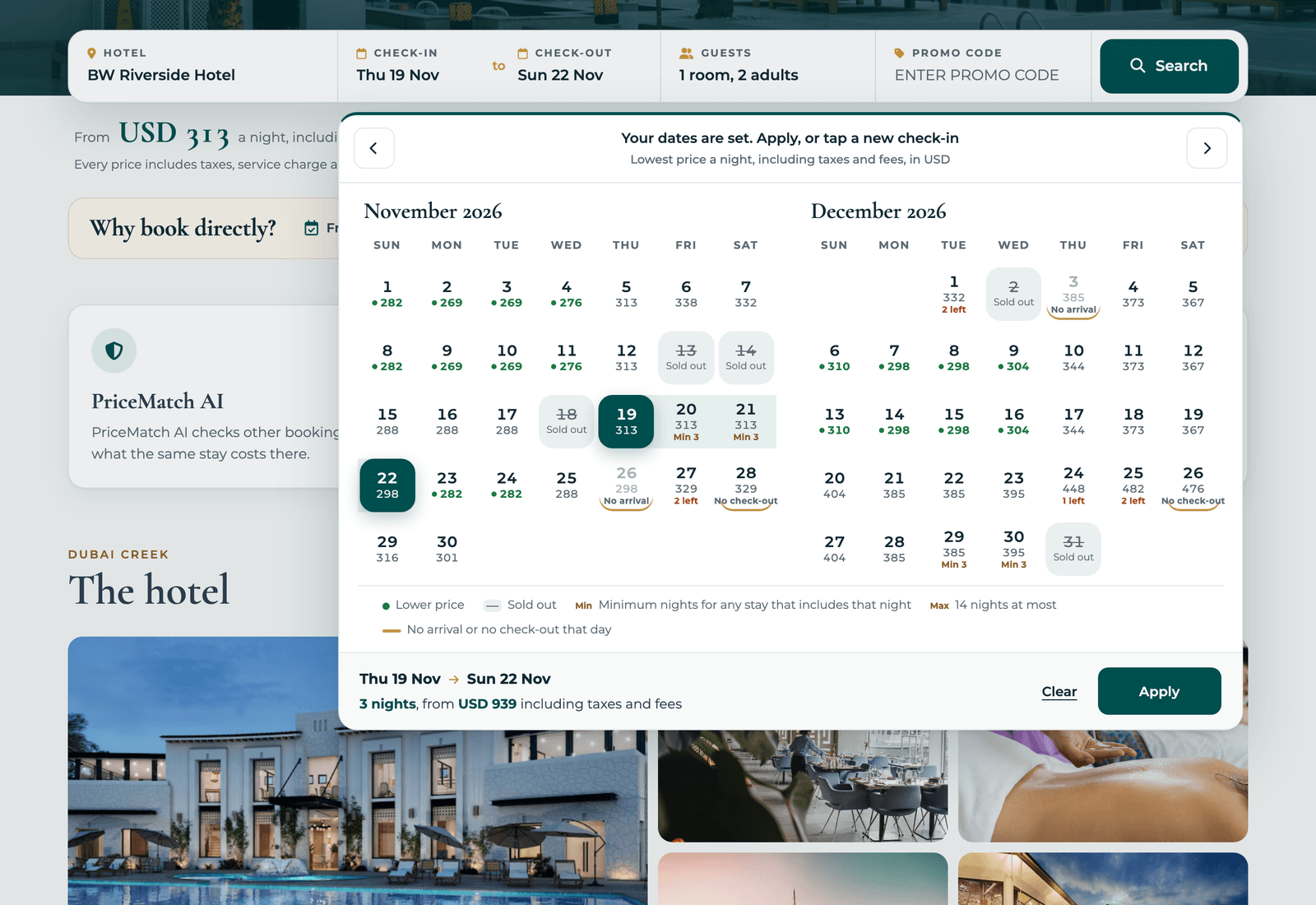Select November 22 priced 298

coord(387,485)
